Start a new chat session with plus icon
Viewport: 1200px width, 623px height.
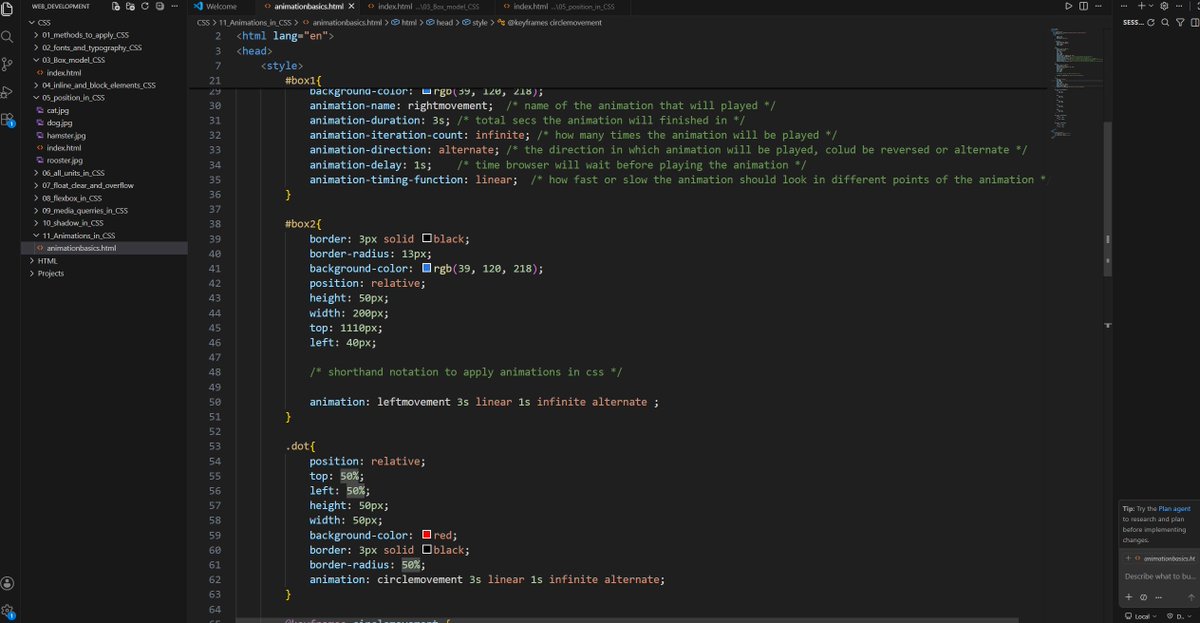(1141, 6)
